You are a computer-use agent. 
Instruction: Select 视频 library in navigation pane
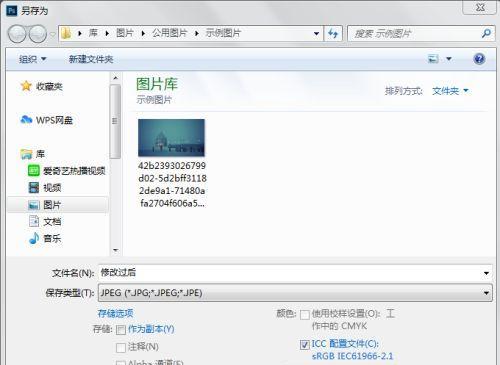coord(52,188)
